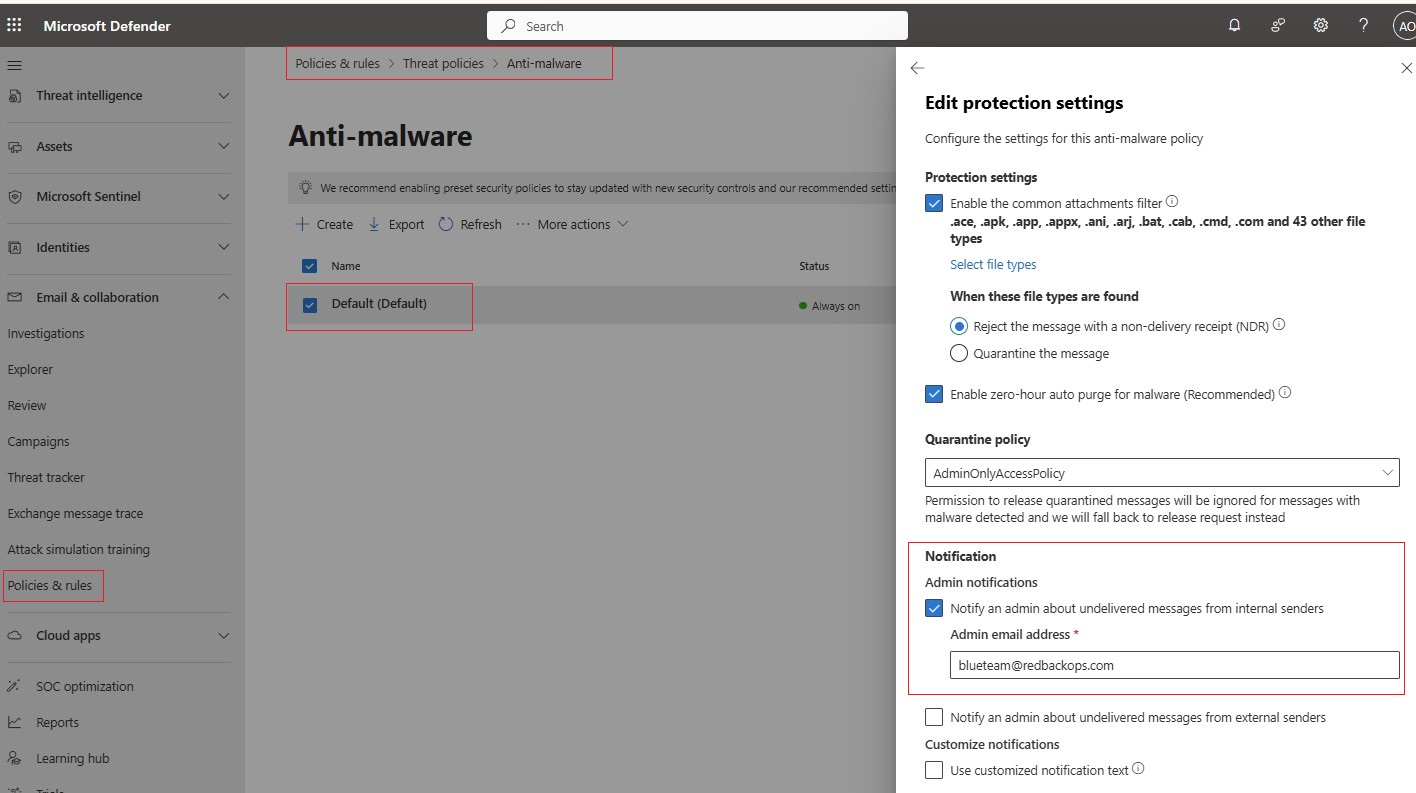Image resolution: width=1416 pixels, height=793 pixels.
Task: Open the community people icon in header
Action: tap(1278, 26)
